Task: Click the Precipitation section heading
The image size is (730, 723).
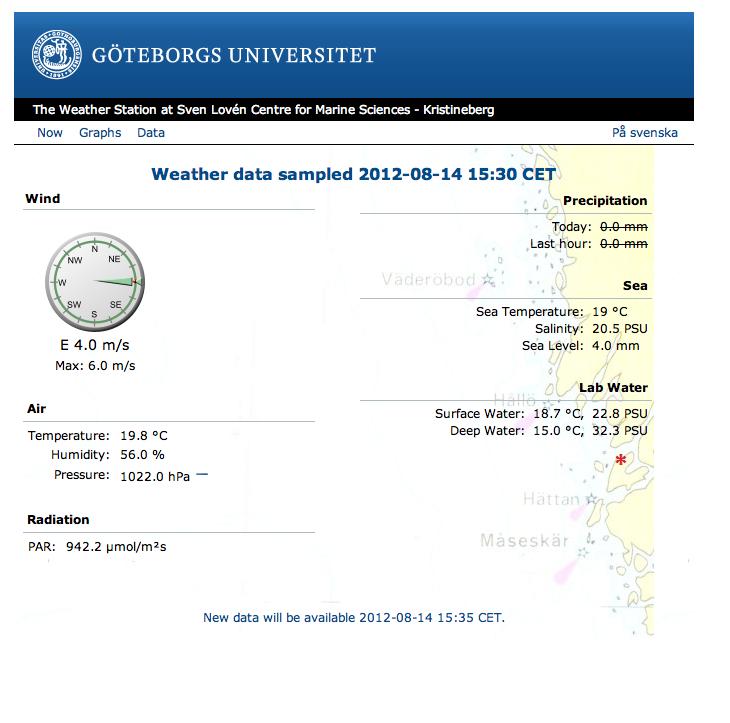Action: [x=605, y=201]
